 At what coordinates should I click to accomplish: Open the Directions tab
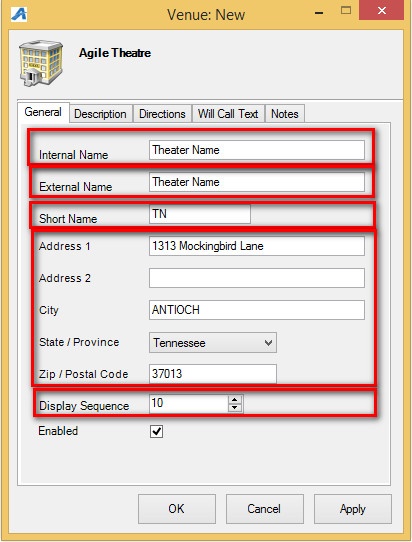(x=162, y=114)
